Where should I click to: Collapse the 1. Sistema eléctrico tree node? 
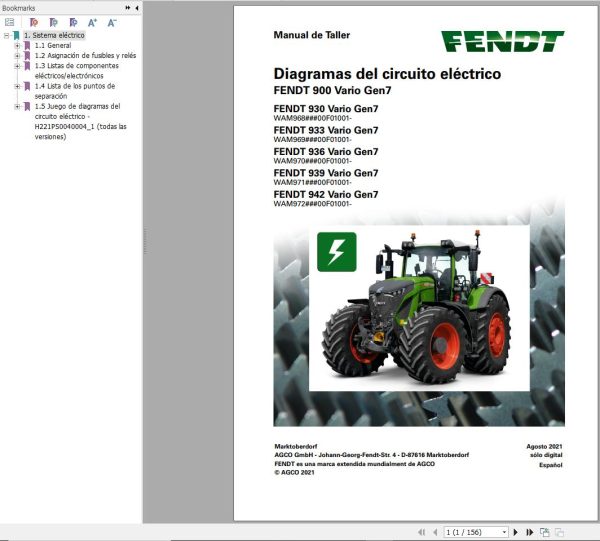pyautogui.click(x=7, y=36)
